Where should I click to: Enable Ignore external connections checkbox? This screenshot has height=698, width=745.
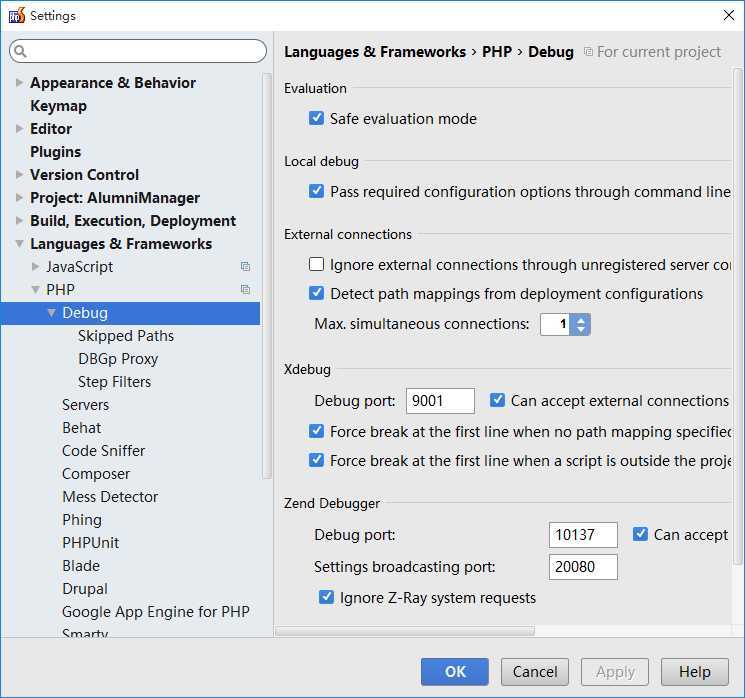point(316,264)
